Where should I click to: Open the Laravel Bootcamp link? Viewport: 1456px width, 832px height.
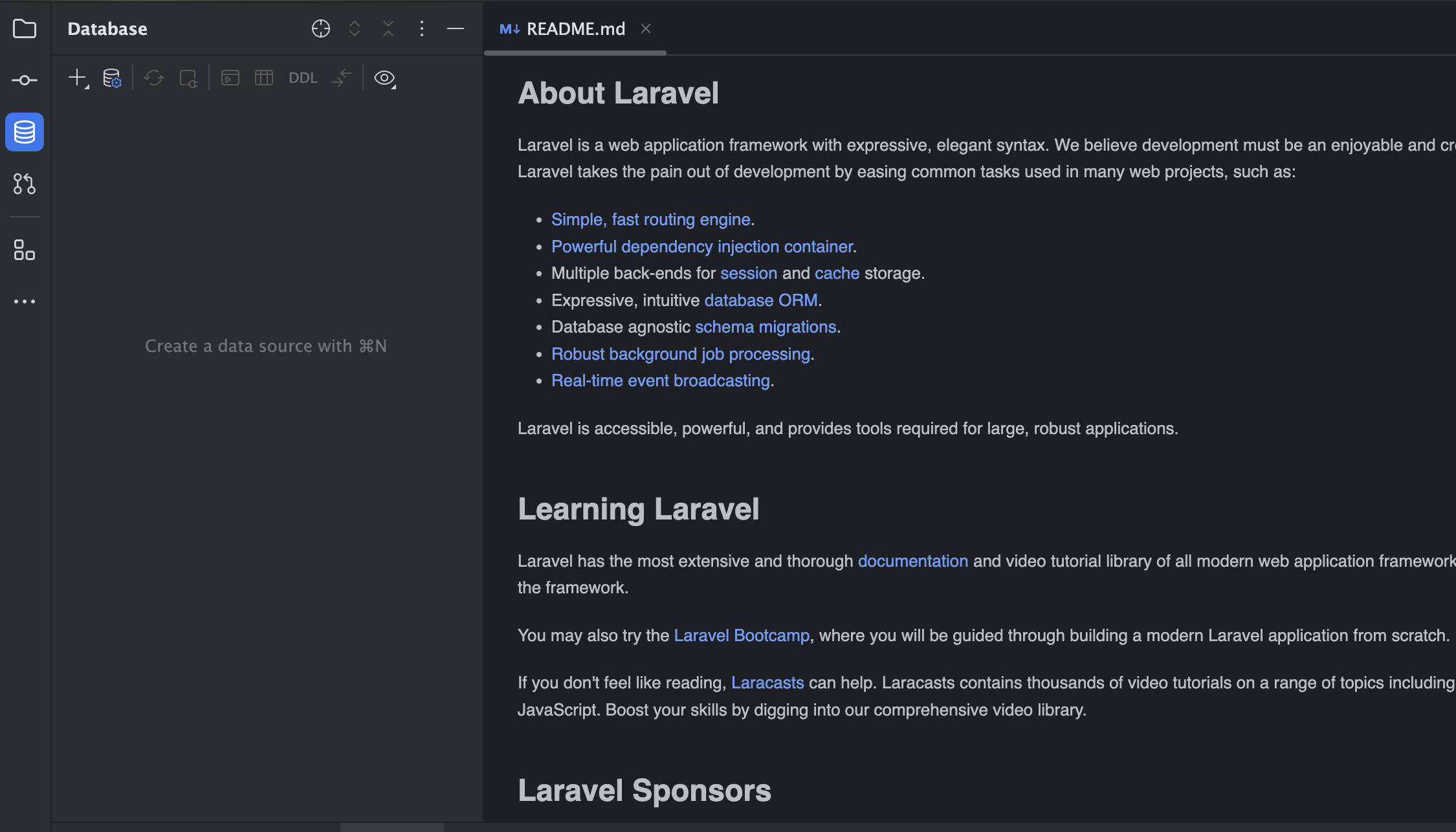pyautogui.click(x=742, y=635)
